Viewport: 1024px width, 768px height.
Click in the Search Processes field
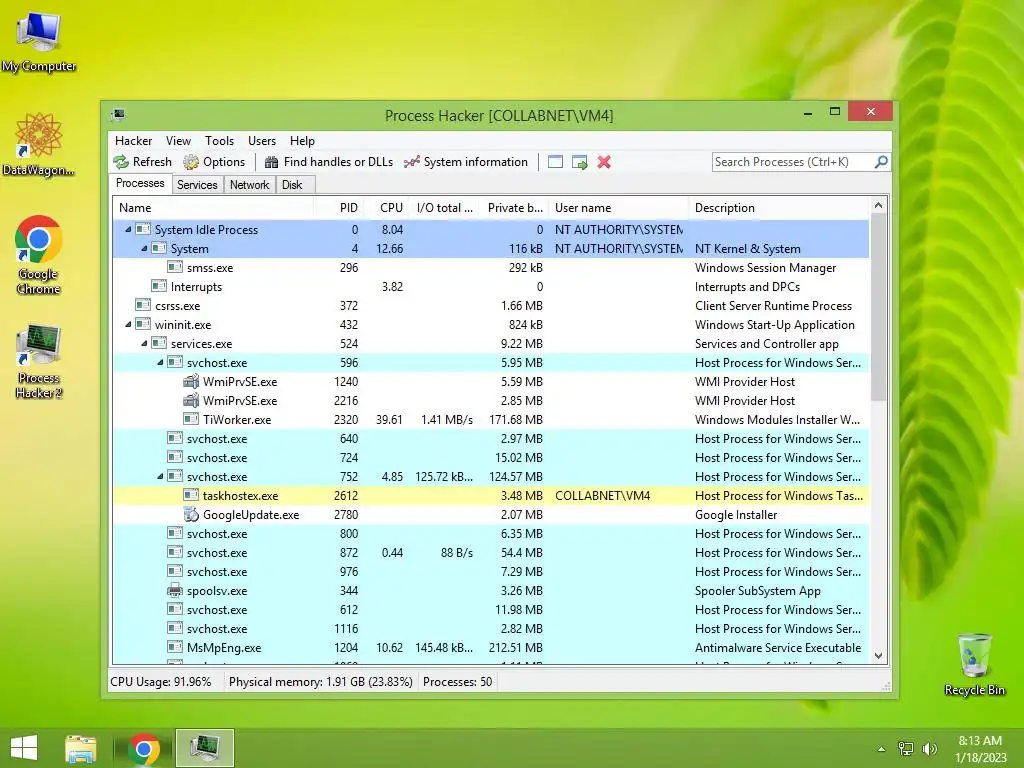coord(792,162)
